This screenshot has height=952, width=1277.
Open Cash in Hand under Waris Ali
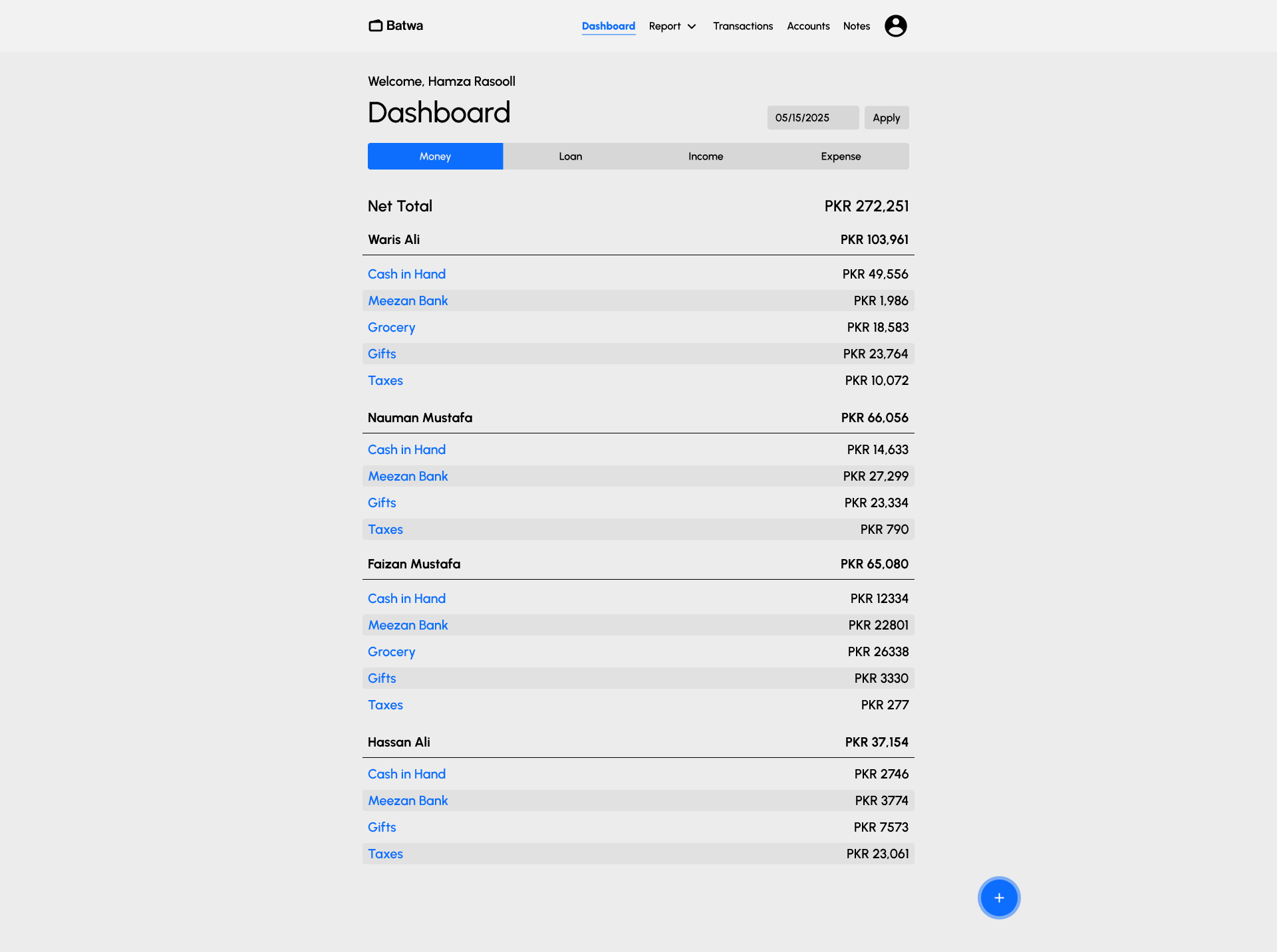pyautogui.click(x=406, y=274)
